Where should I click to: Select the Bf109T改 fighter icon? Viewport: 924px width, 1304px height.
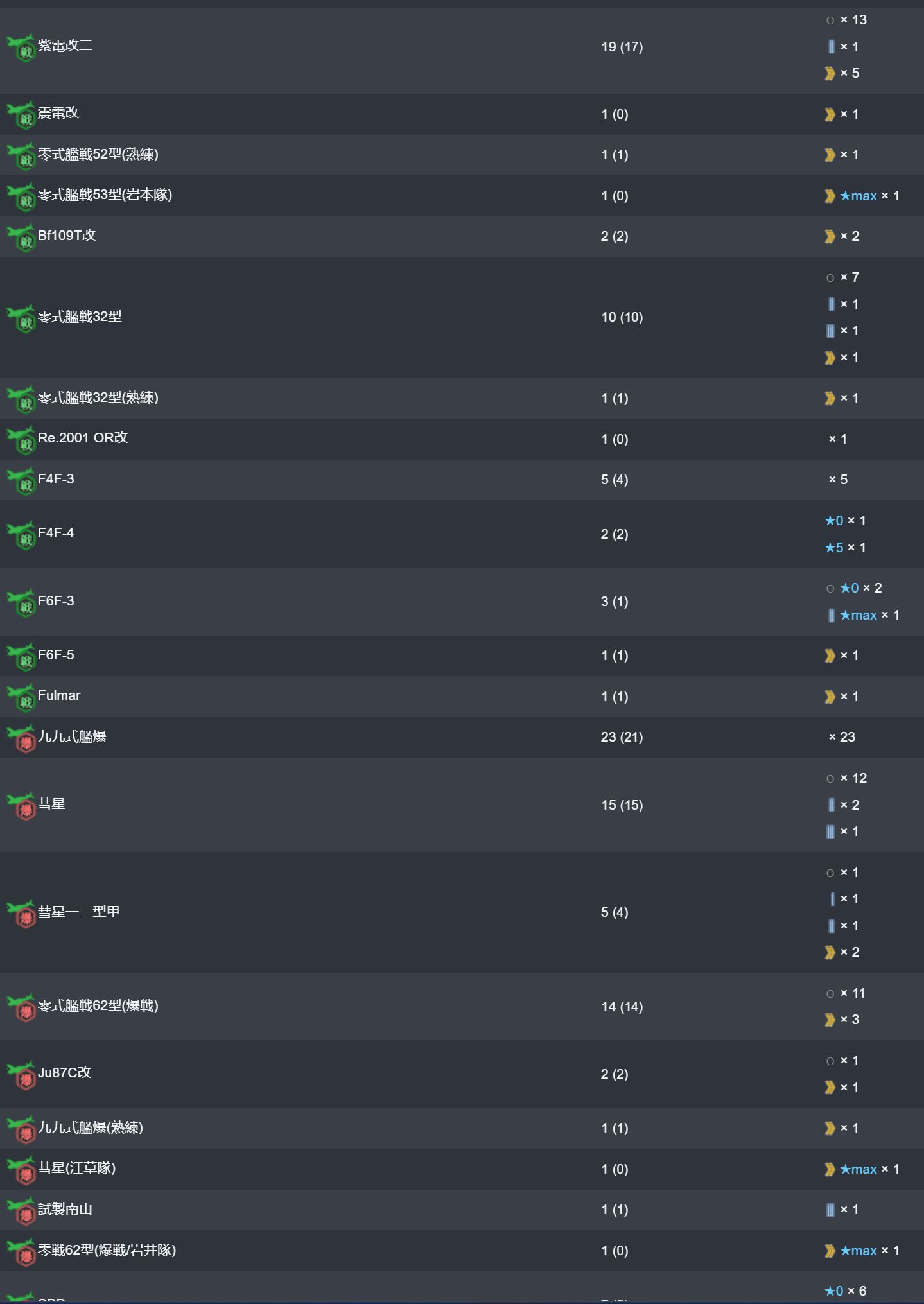point(21,238)
